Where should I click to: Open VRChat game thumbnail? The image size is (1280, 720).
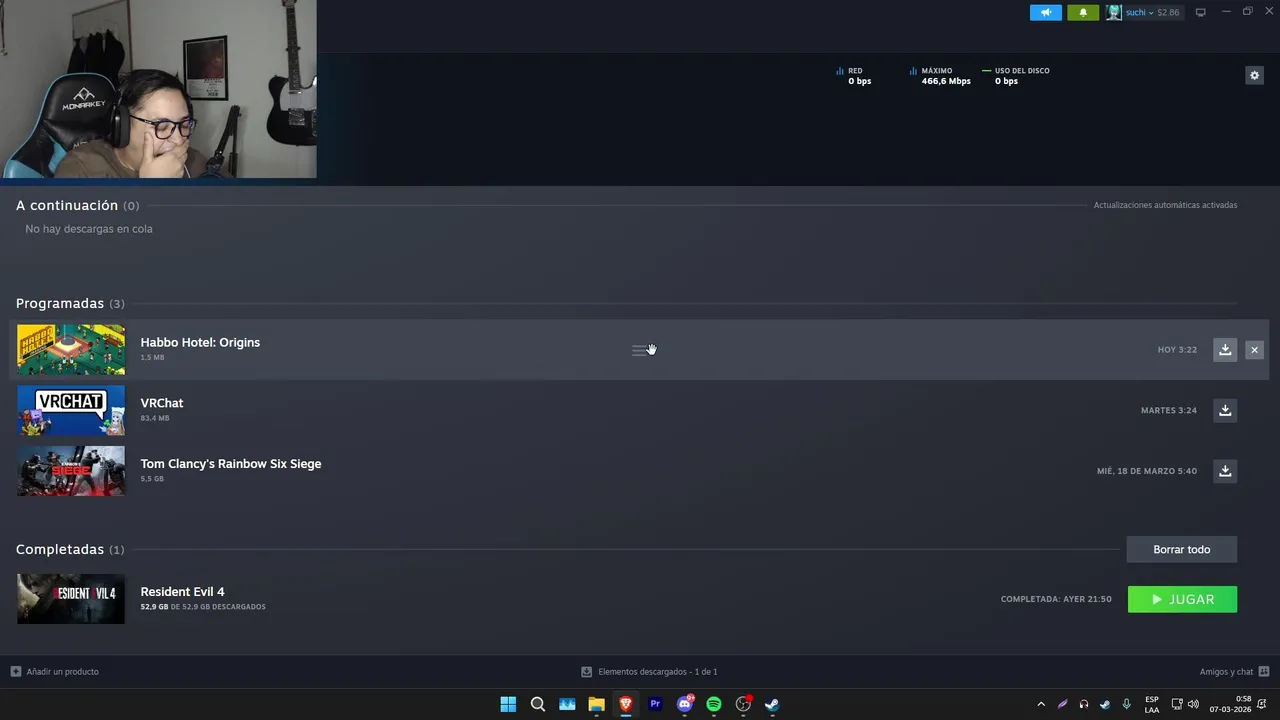coord(71,410)
